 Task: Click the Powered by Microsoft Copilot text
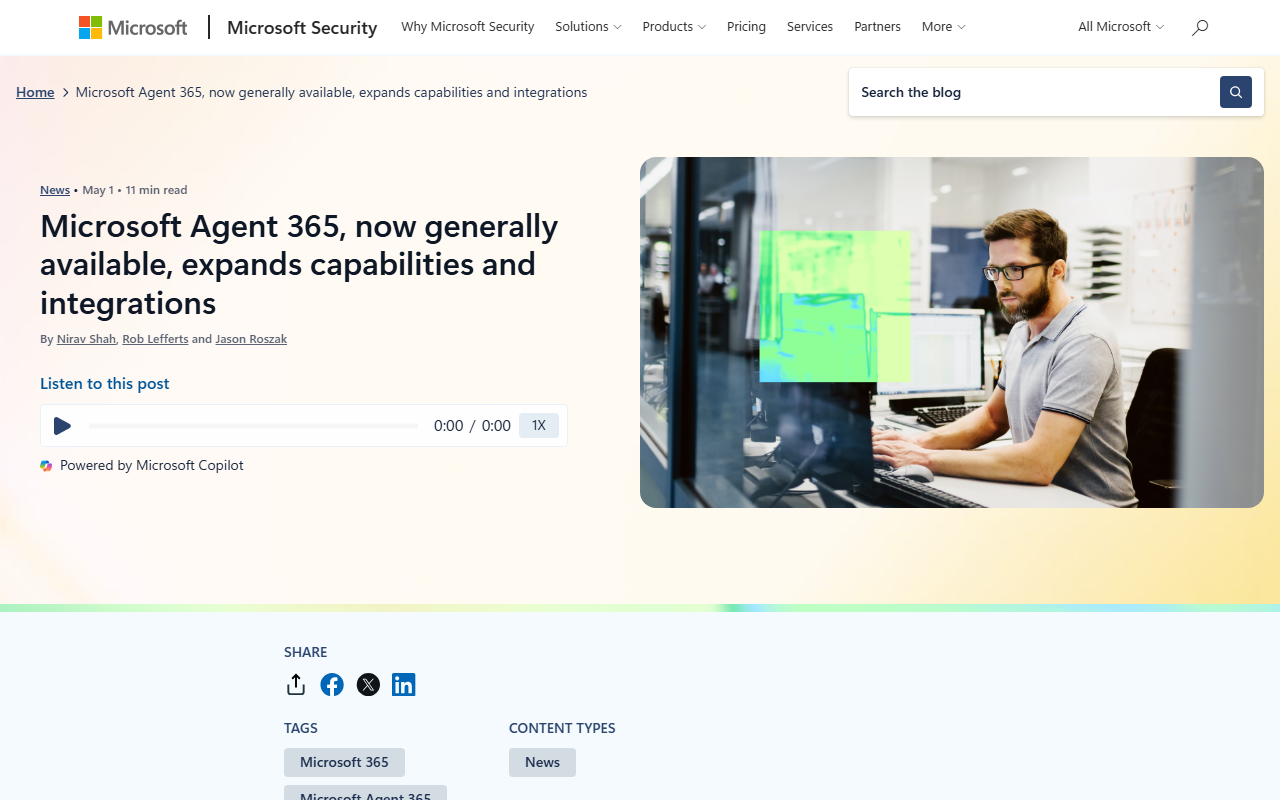pyautogui.click(x=152, y=466)
